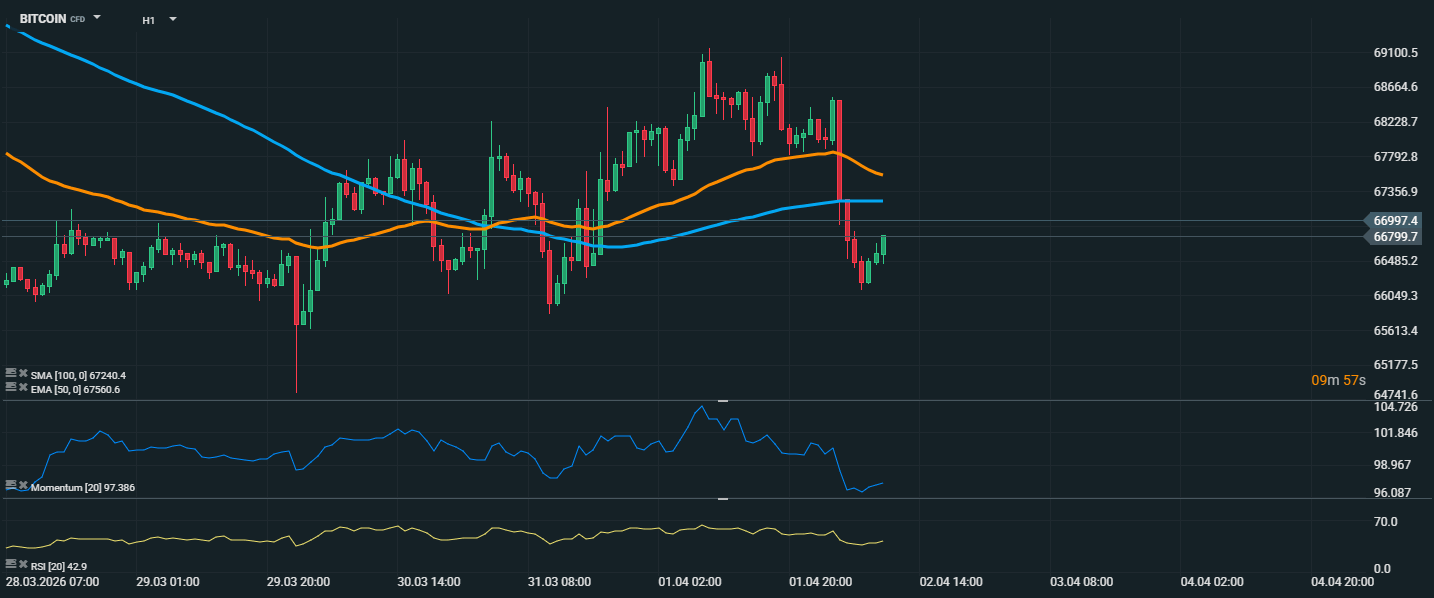Close the RSI [20] indicator panel
Image resolution: width=1434 pixels, height=598 pixels.
[x=23, y=565]
